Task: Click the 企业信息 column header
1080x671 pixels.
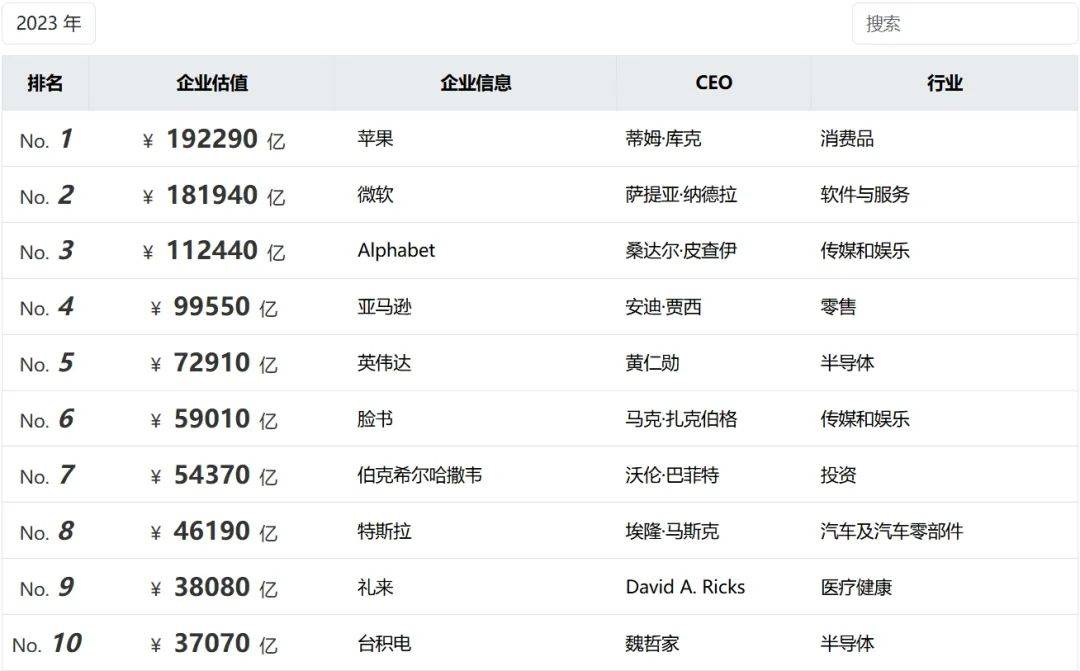Action: point(475,83)
